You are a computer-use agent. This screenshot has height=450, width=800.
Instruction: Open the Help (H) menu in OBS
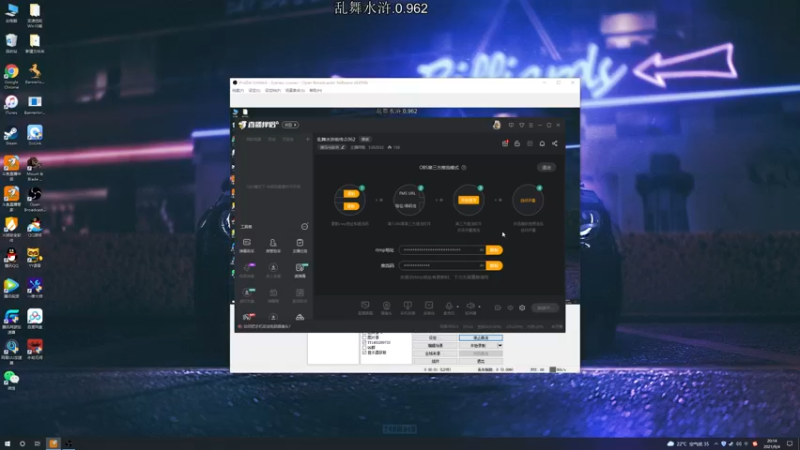[316, 90]
